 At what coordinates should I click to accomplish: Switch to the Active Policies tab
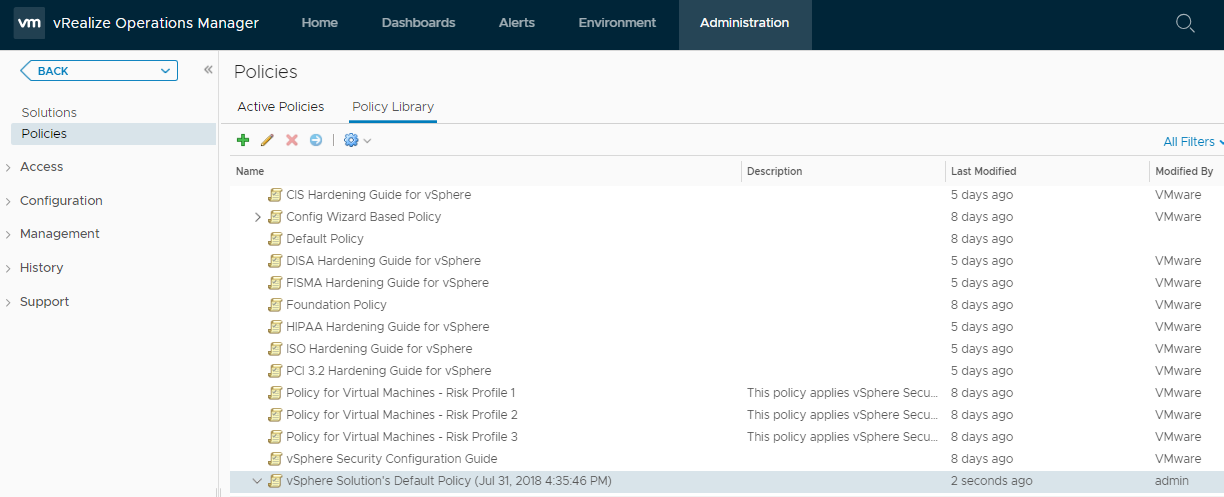[281, 106]
